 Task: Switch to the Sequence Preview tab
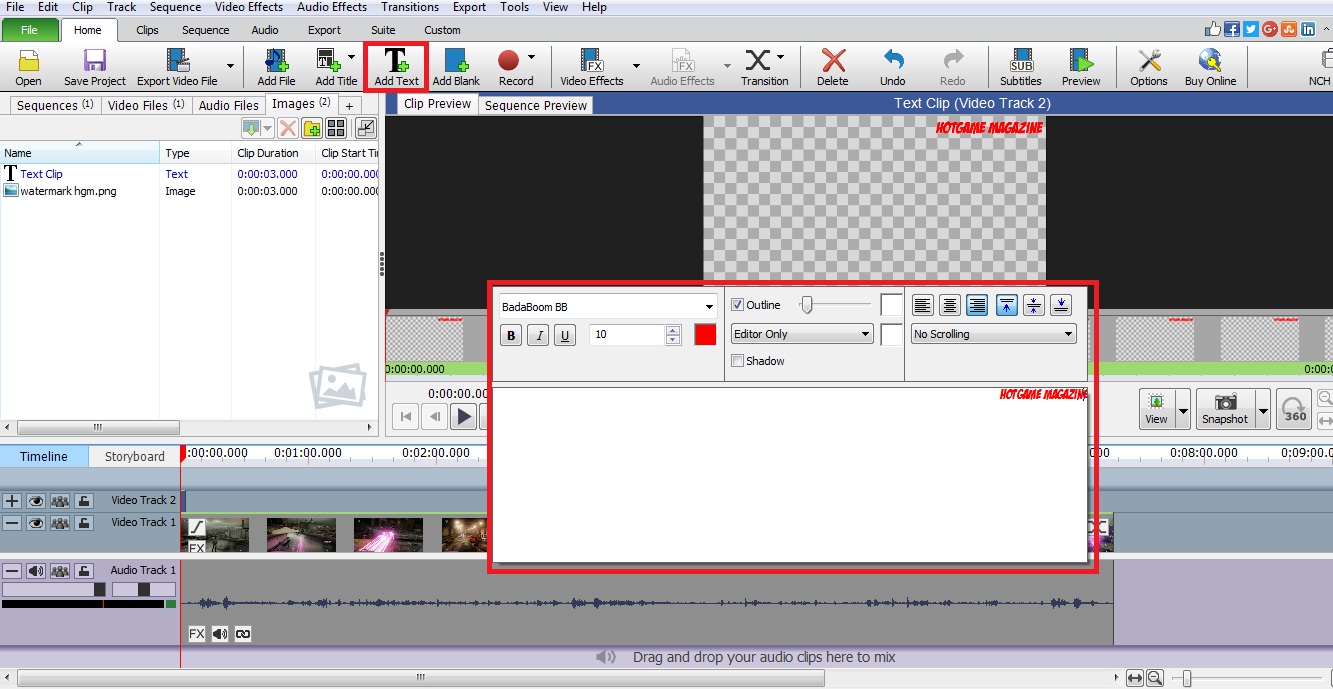tap(535, 103)
